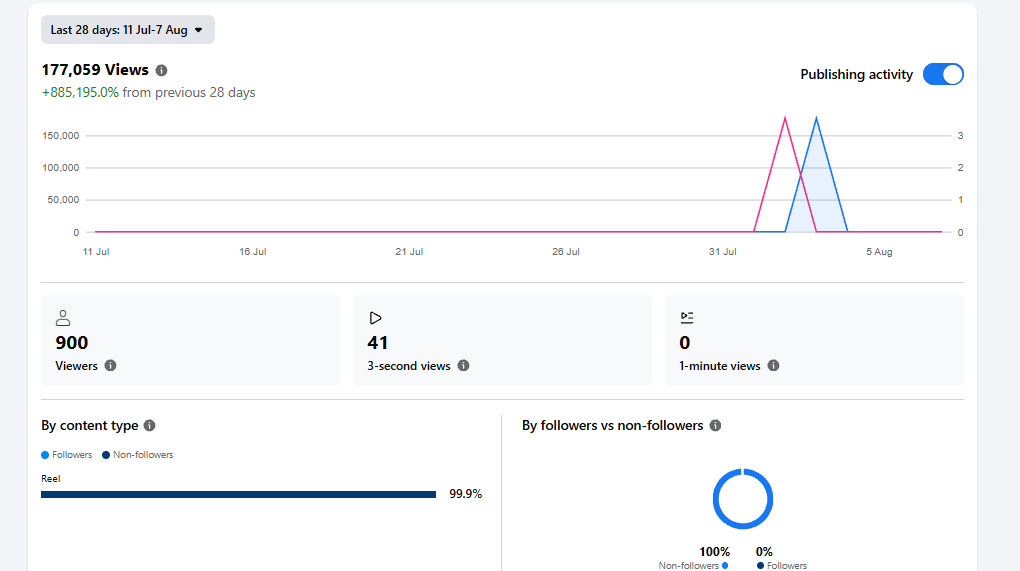This screenshot has height=571, width=1020.
Task: Click the play icon in the 3-second views card
Action: 375,318
